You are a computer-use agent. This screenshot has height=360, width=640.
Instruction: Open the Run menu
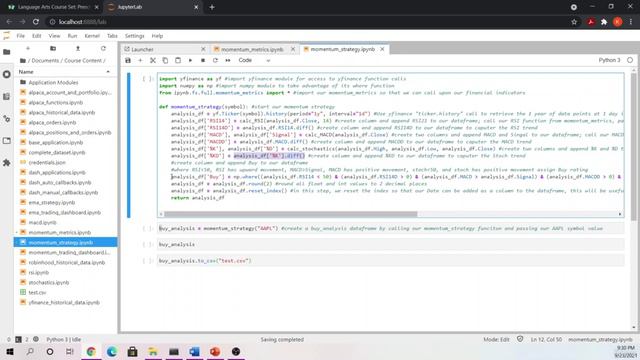[x=72, y=36]
